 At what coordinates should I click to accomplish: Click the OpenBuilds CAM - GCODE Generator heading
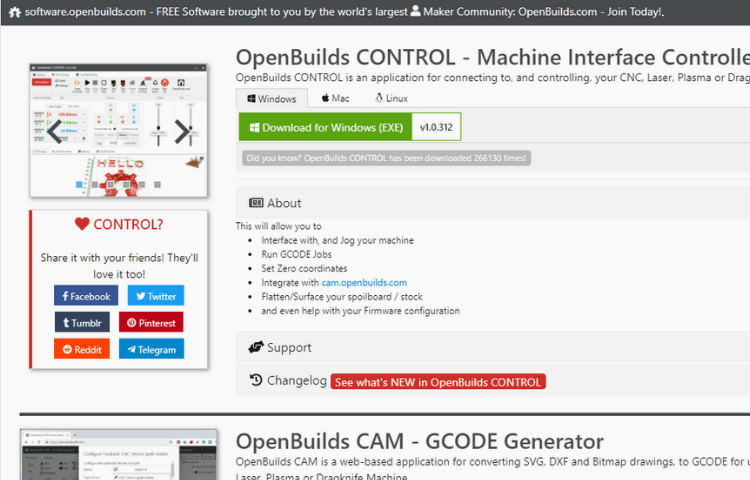[x=419, y=441]
